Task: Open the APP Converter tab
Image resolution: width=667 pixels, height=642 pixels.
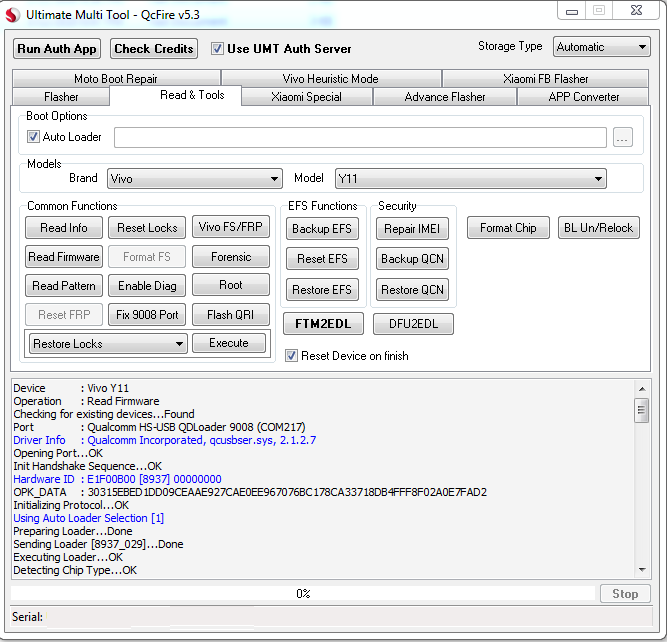Action: click(583, 97)
